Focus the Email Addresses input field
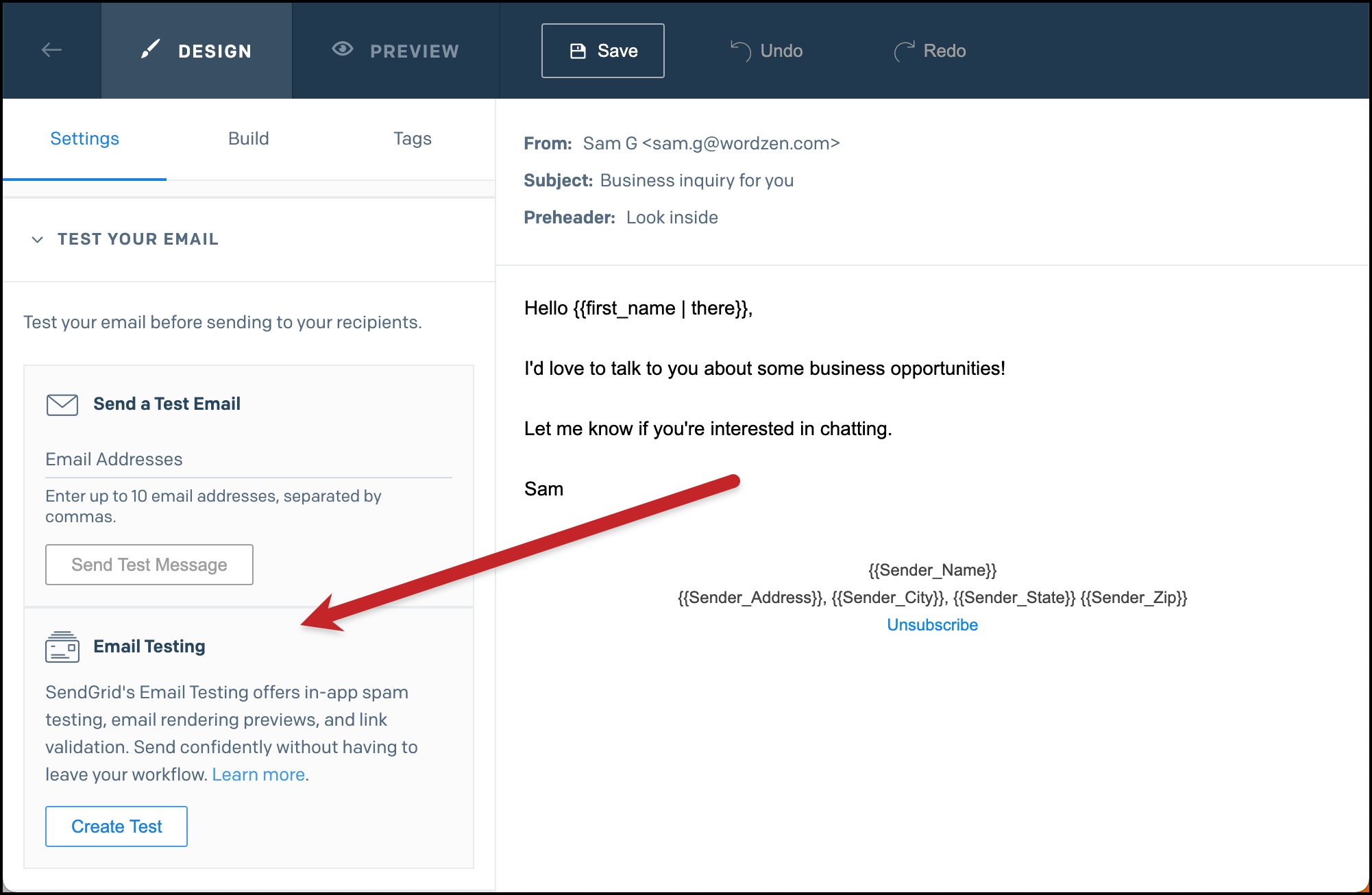1372x895 pixels. coord(249,459)
